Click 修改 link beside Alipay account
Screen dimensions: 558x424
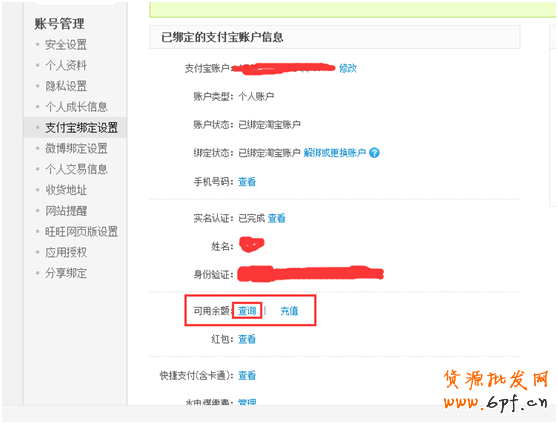[x=348, y=68]
